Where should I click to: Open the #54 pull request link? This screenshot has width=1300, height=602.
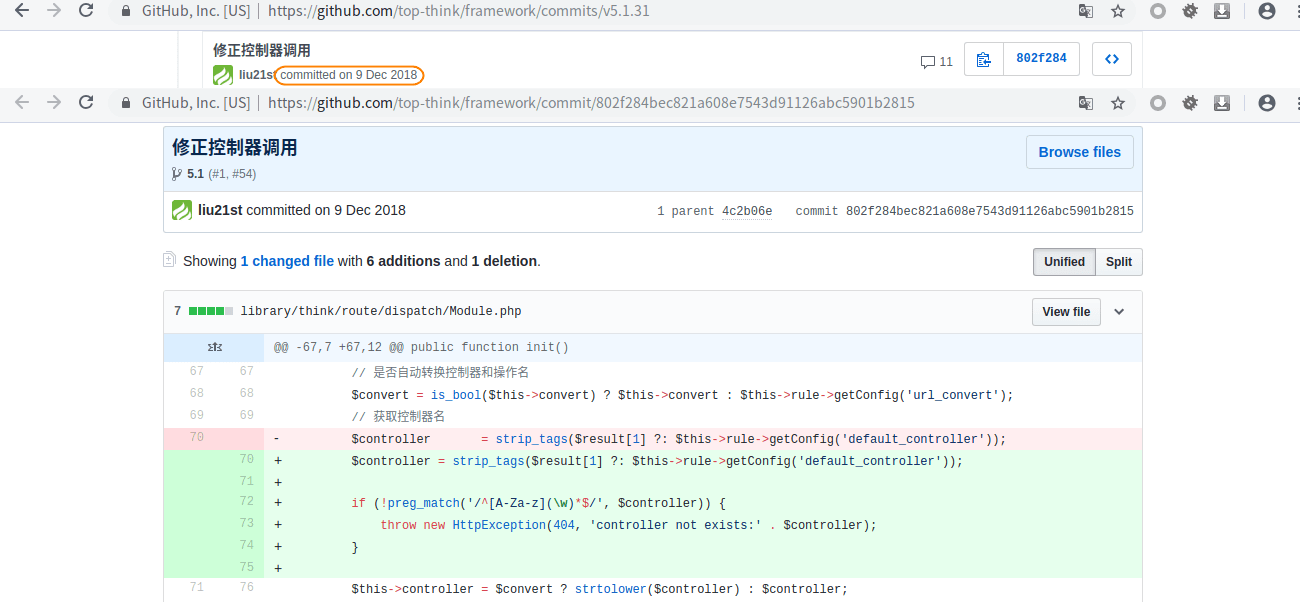coord(241,174)
